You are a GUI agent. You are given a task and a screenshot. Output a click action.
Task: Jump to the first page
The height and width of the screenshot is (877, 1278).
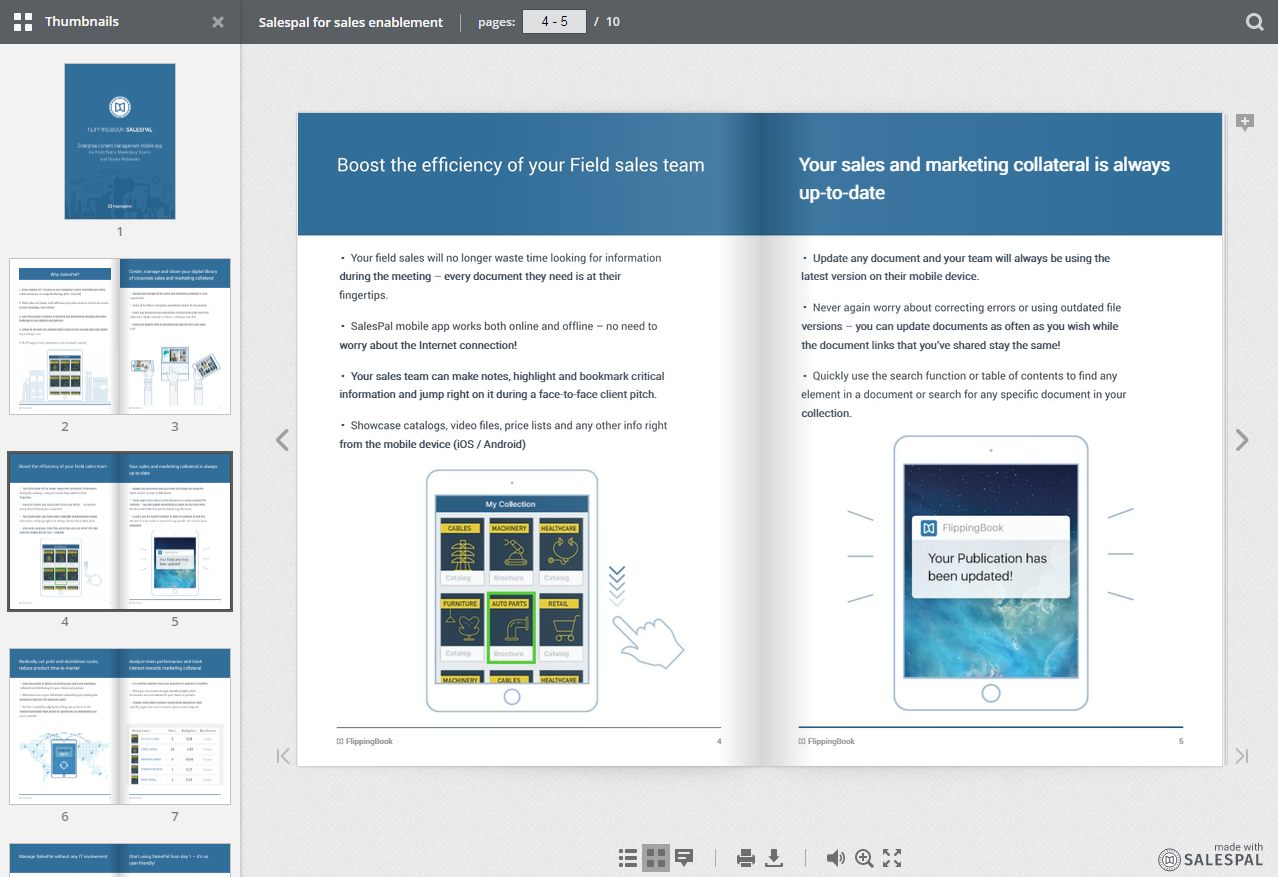click(x=283, y=756)
